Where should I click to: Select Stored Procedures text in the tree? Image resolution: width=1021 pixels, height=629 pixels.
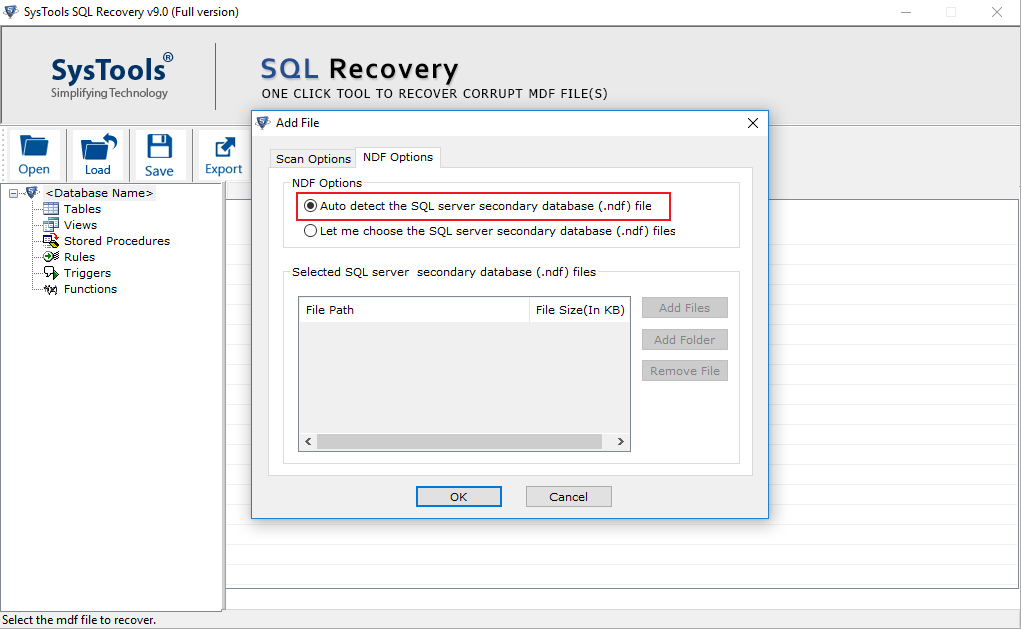[x=117, y=241]
